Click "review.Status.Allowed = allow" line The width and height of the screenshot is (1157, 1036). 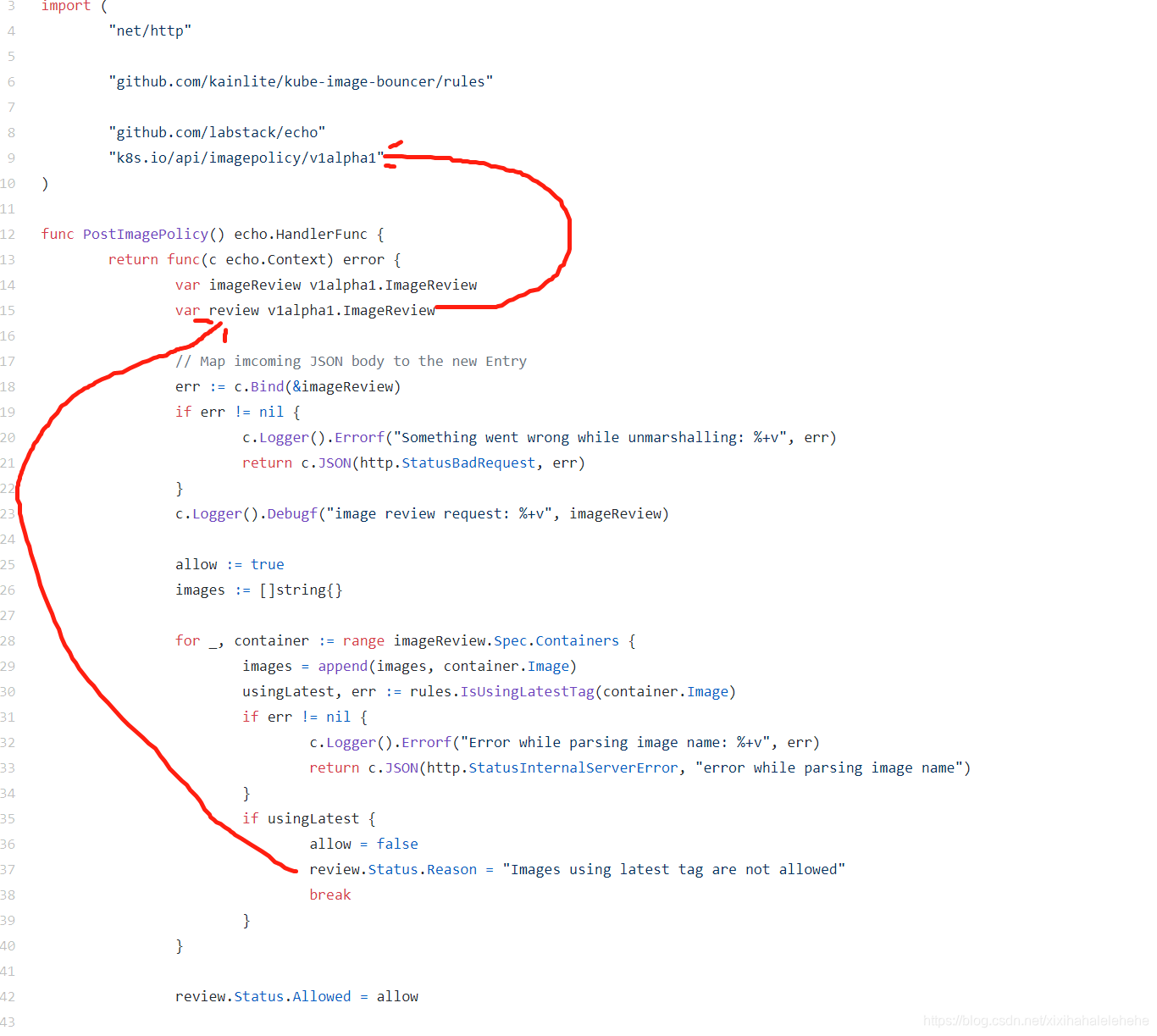point(296,996)
